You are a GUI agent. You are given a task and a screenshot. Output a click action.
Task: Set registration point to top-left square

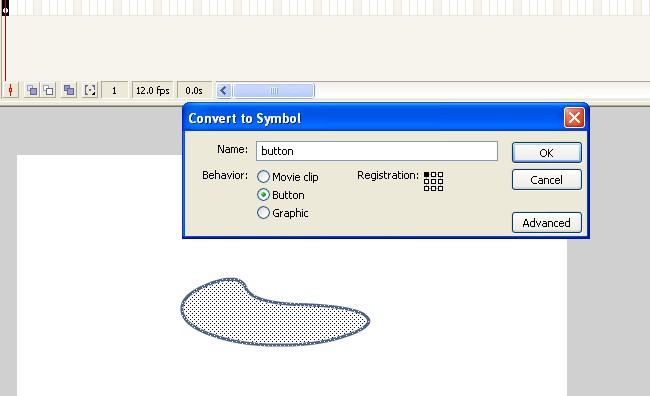coord(427,175)
